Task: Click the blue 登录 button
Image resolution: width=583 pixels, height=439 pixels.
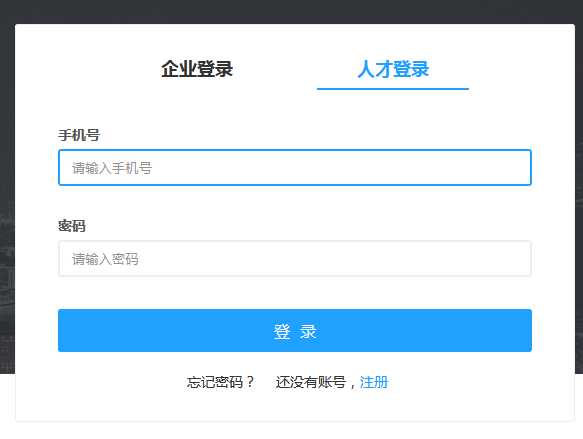Action: tap(295, 330)
